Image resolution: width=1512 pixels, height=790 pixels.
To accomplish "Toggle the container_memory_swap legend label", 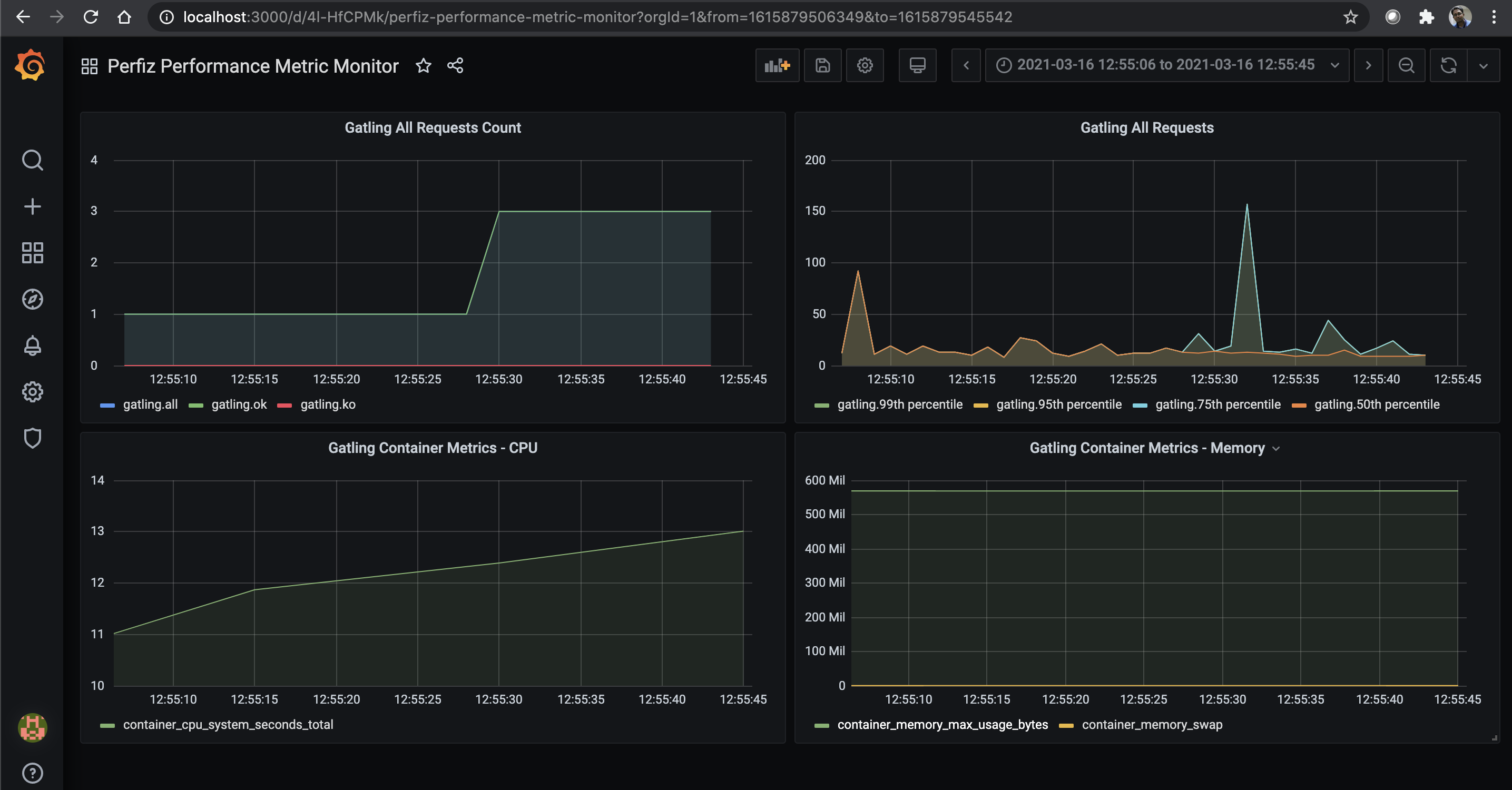I will click(x=1152, y=724).
